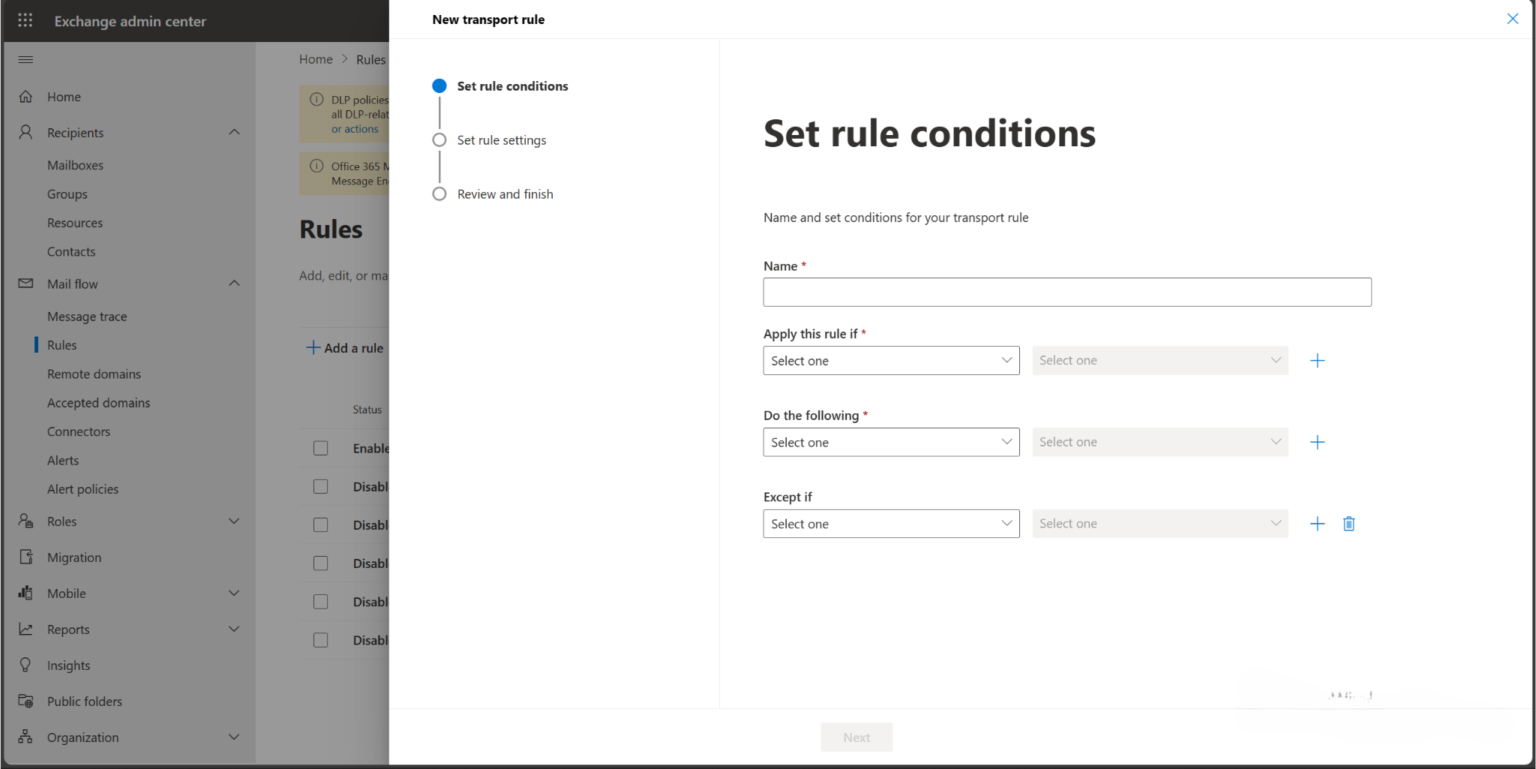The image size is (1536, 769).
Task: Collapse the navigation with the hamburger icon
Action: [25, 57]
